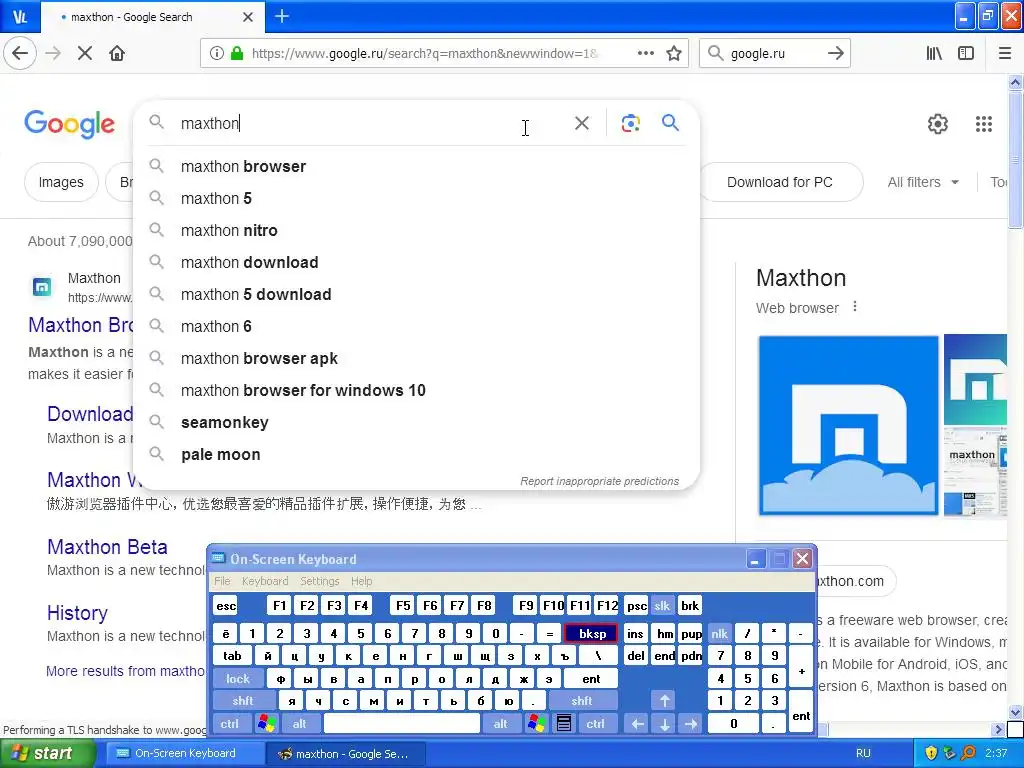The width and height of the screenshot is (1024, 768).
Task: Select suggestion maxthon 6
Action: pos(415,327)
